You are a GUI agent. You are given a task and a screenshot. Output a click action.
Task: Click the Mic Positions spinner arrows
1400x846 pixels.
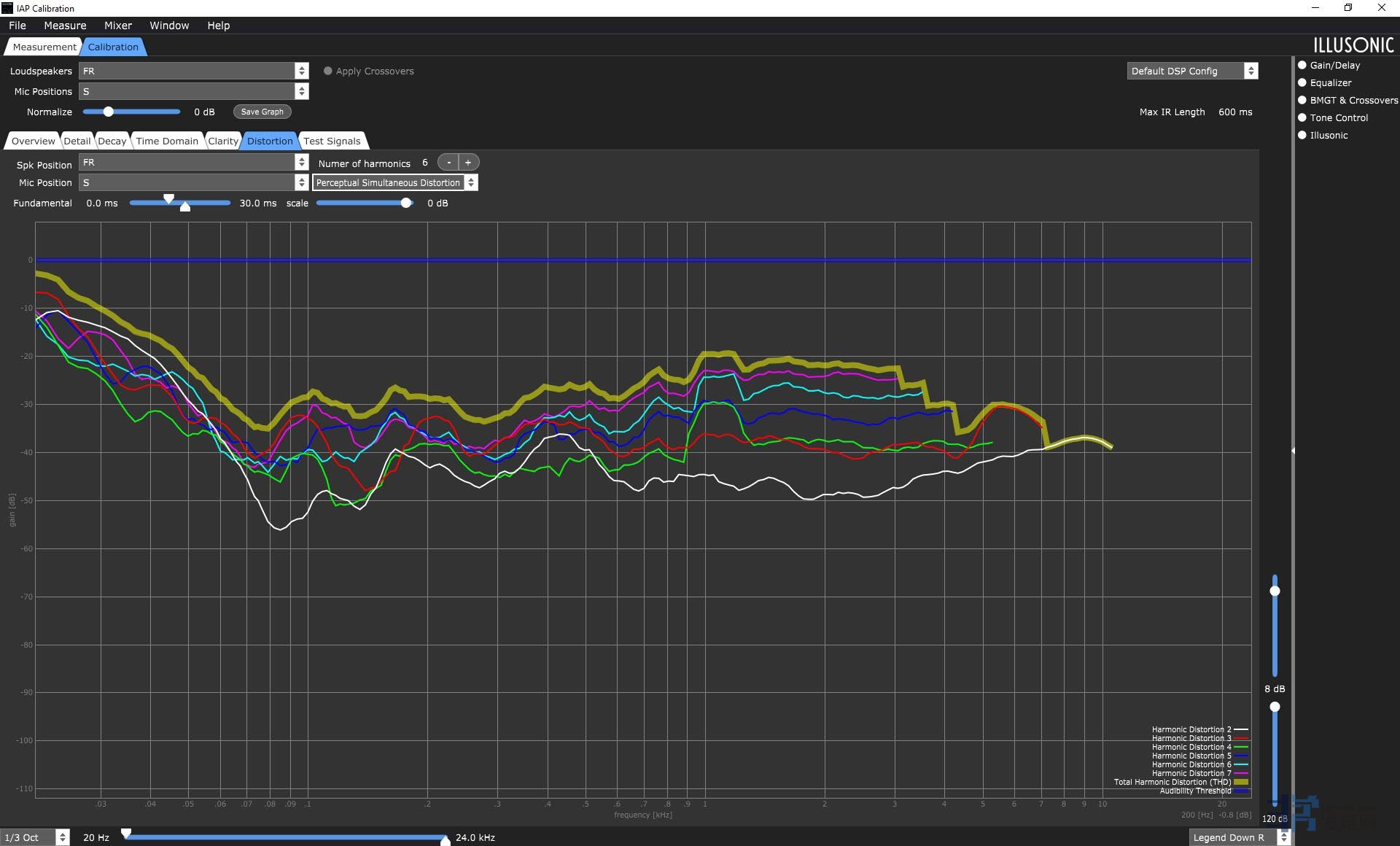pyautogui.click(x=301, y=91)
